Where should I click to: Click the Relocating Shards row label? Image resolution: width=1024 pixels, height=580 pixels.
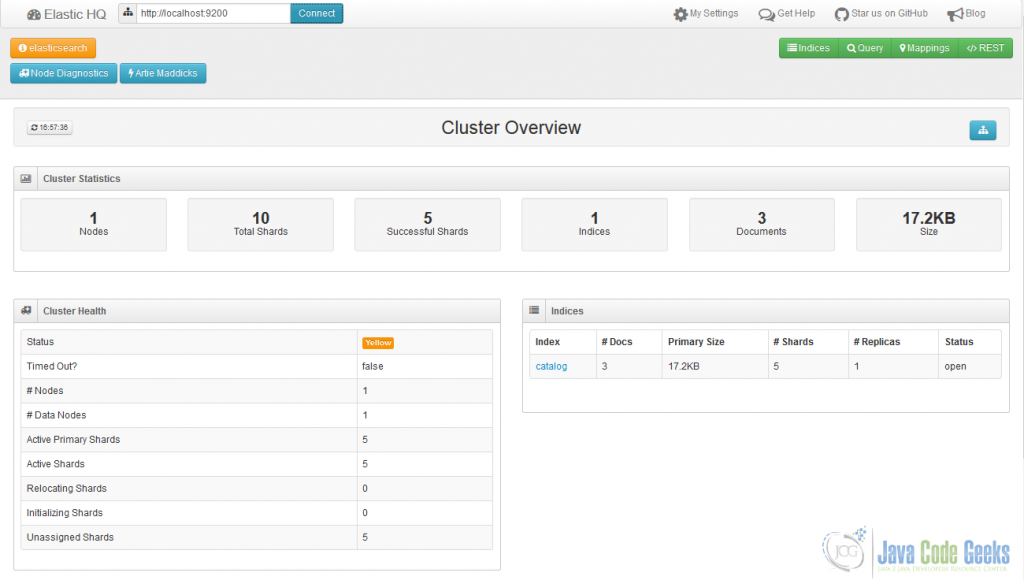pos(67,489)
